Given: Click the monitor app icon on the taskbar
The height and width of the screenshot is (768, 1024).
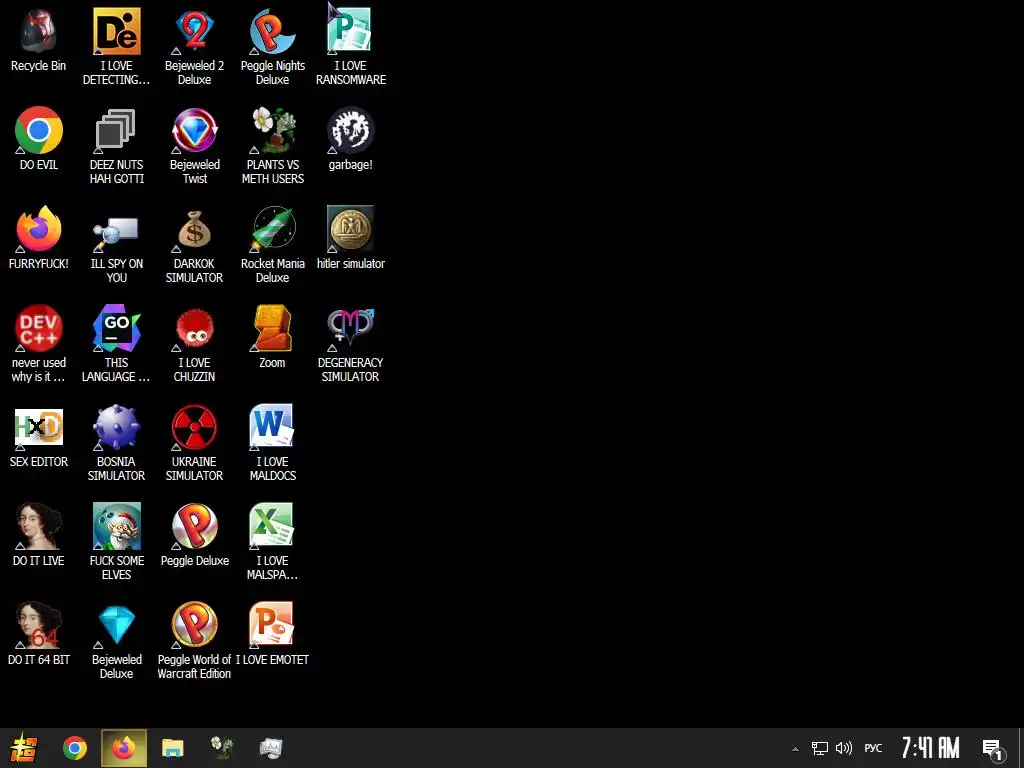Looking at the screenshot, I should click(270, 748).
